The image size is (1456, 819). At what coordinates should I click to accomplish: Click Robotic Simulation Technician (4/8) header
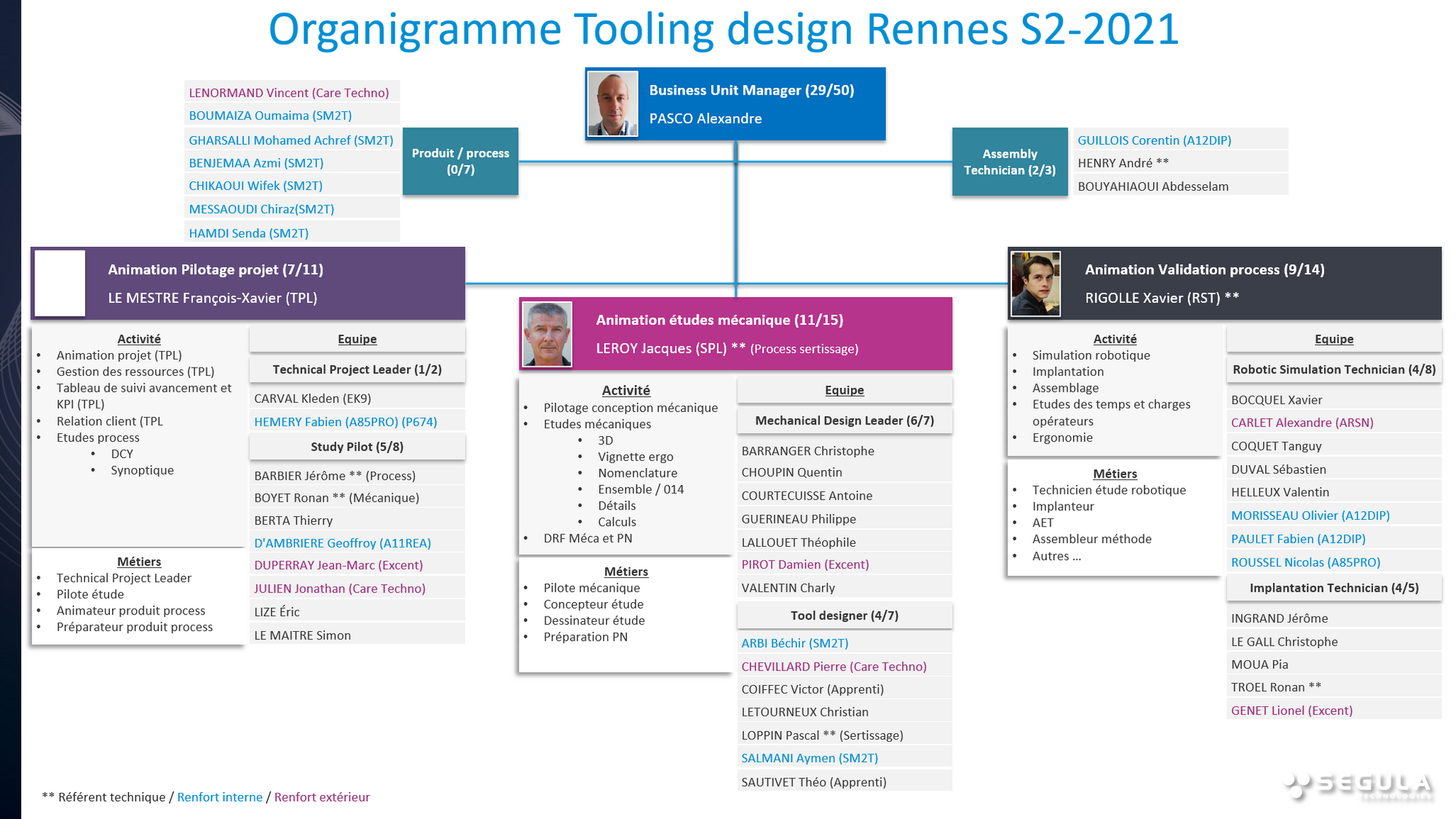(x=1334, y=370)
